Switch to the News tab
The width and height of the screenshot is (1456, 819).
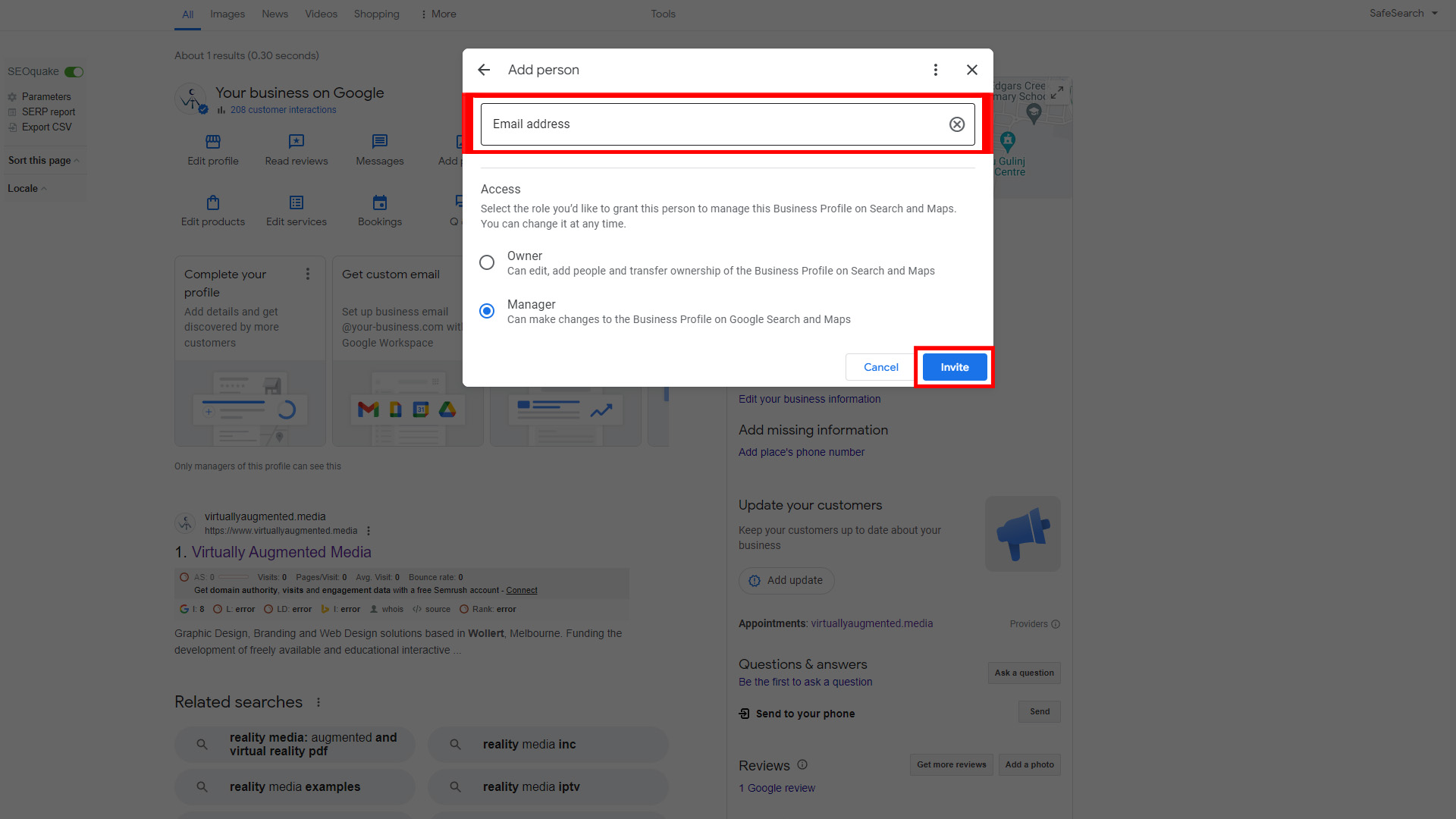click(275, 14)
